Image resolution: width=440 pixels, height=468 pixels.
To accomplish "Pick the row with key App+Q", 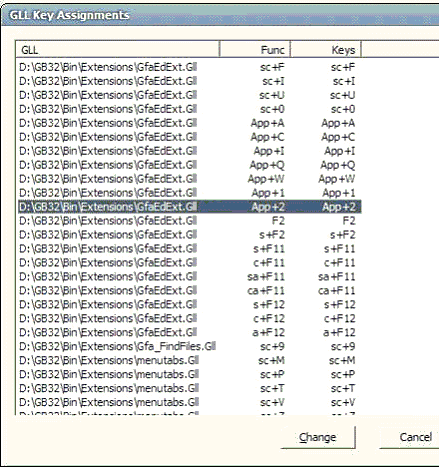I will (x=189, y=165).
